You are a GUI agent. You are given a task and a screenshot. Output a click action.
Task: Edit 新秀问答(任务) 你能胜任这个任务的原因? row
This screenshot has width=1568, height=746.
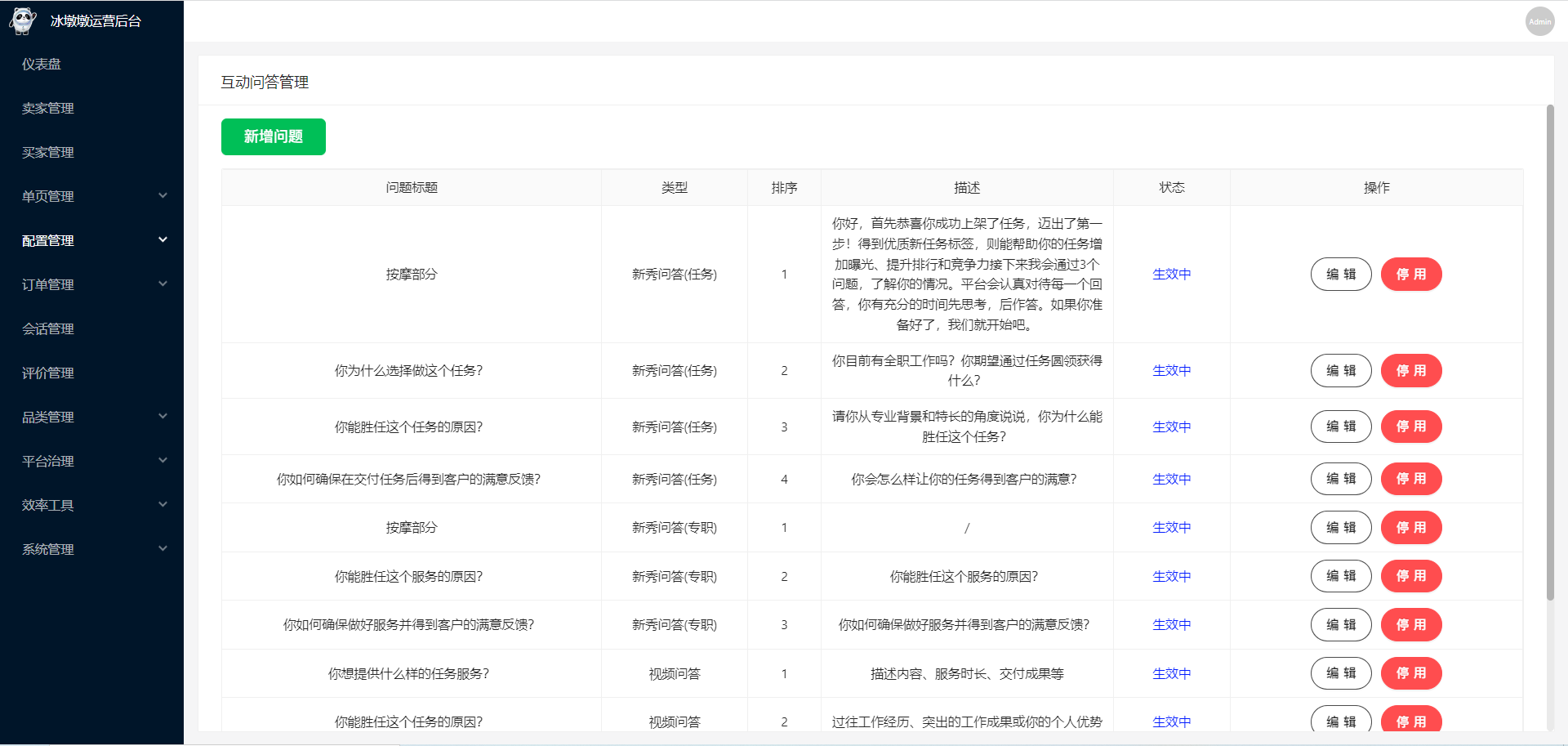1341,427
